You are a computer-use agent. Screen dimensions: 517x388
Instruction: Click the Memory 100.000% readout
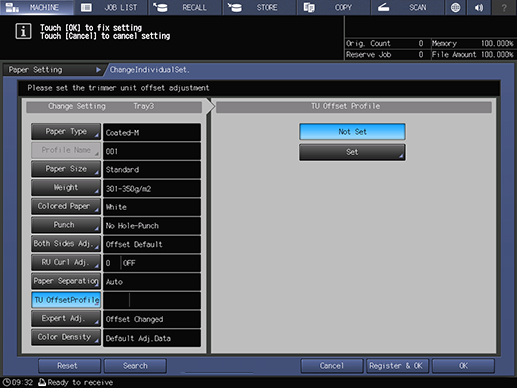coord(473,43)
